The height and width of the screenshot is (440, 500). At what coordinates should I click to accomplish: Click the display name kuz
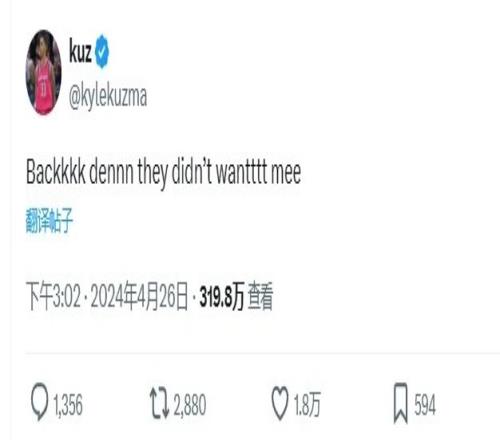[80, 51]
